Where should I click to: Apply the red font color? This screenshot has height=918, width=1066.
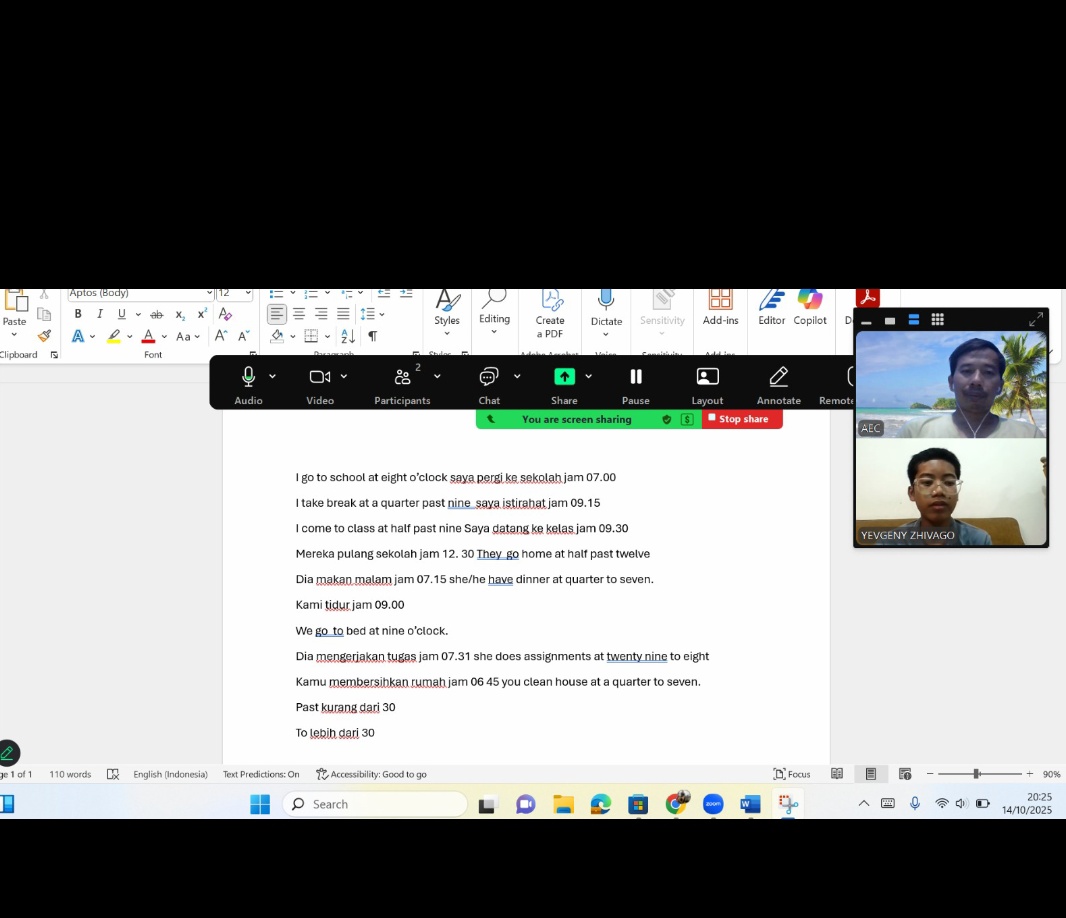click(148, 337)
